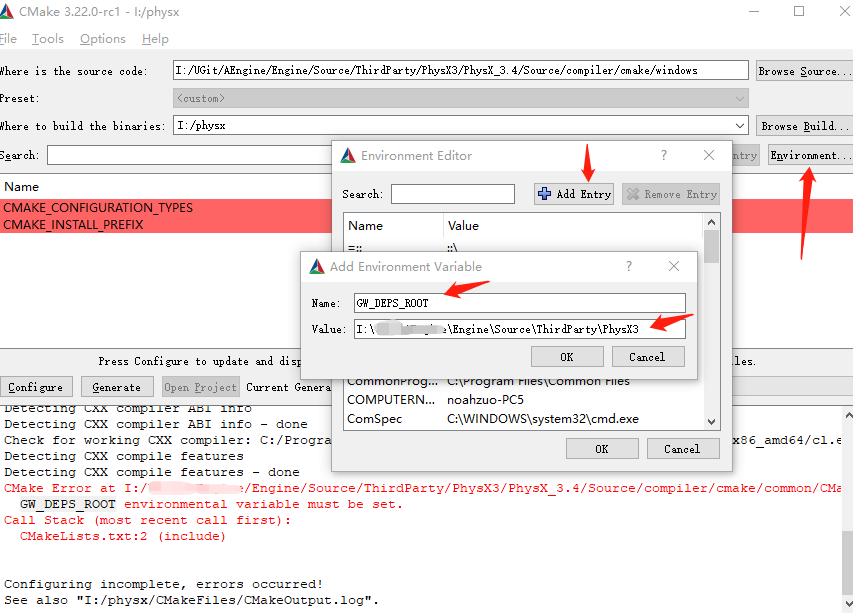Click the main CMake Search field
Screen dimensions: 853x613
pos(189,156)
